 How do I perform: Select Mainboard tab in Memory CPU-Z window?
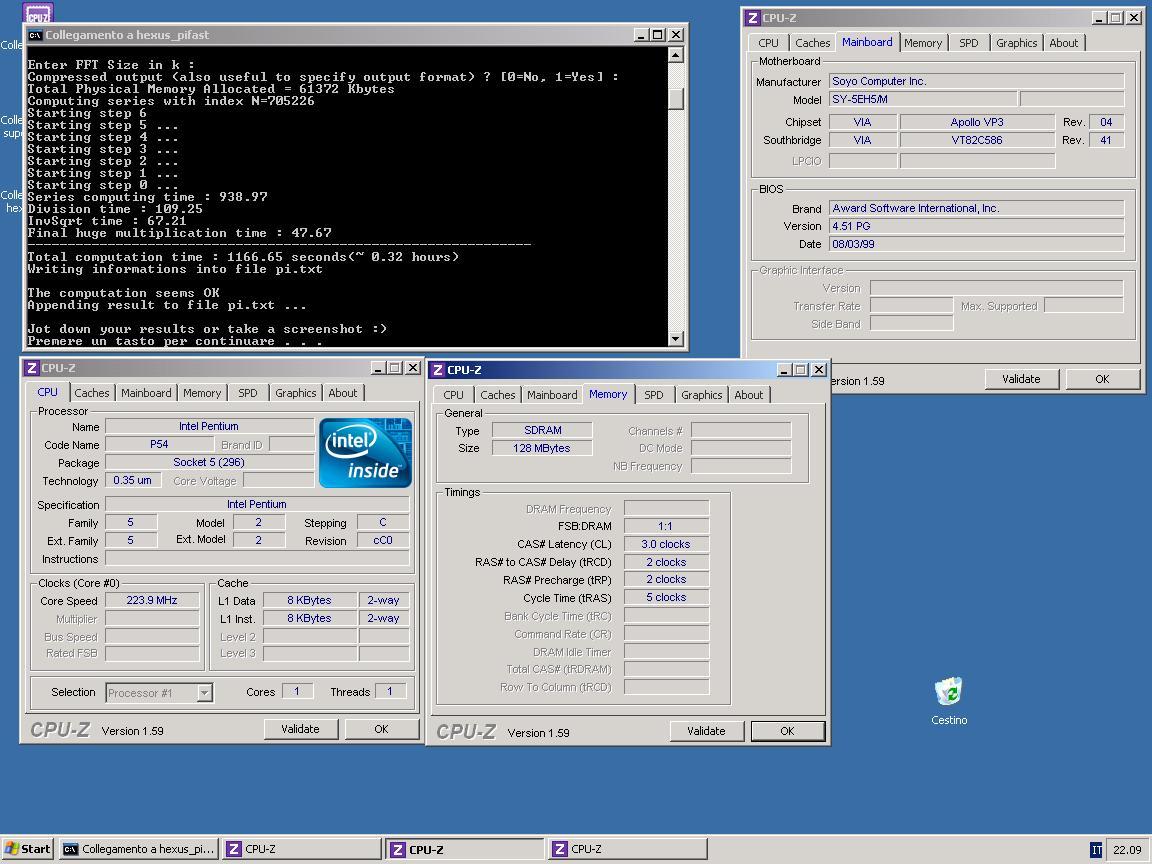point(552,395)
